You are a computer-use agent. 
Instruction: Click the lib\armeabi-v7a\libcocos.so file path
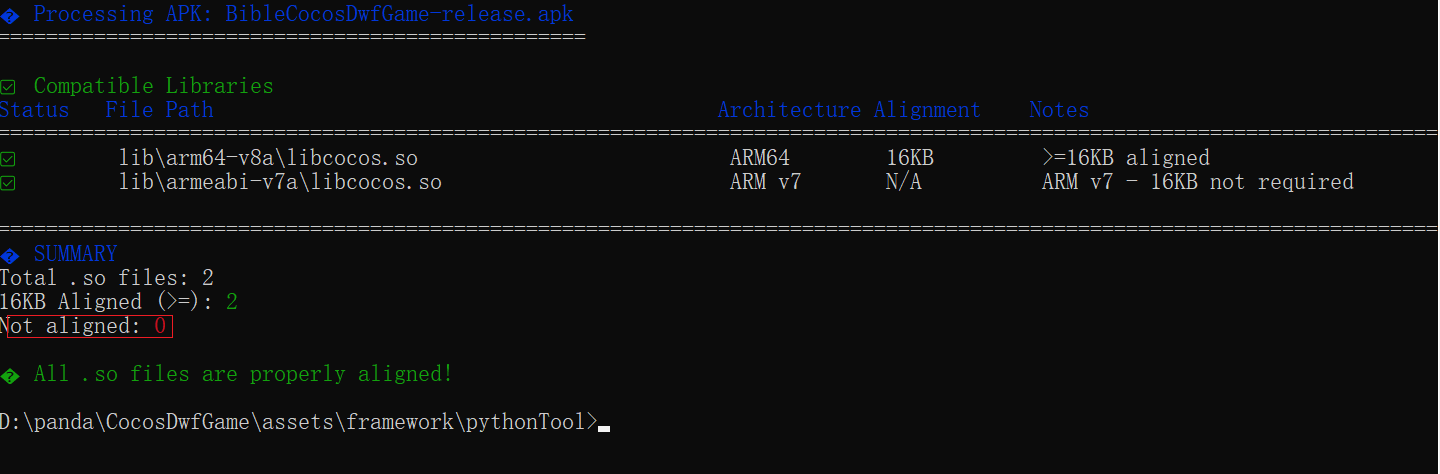point(280,182)
